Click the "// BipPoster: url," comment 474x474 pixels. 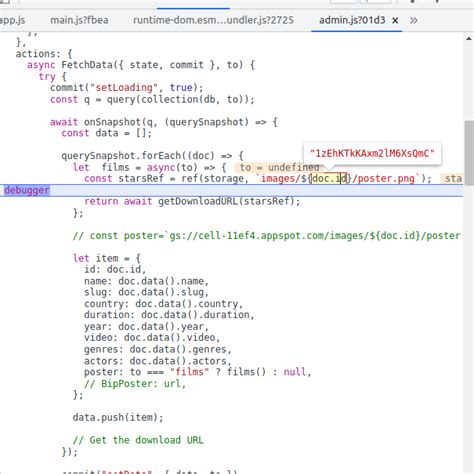[x=135, y=384]
